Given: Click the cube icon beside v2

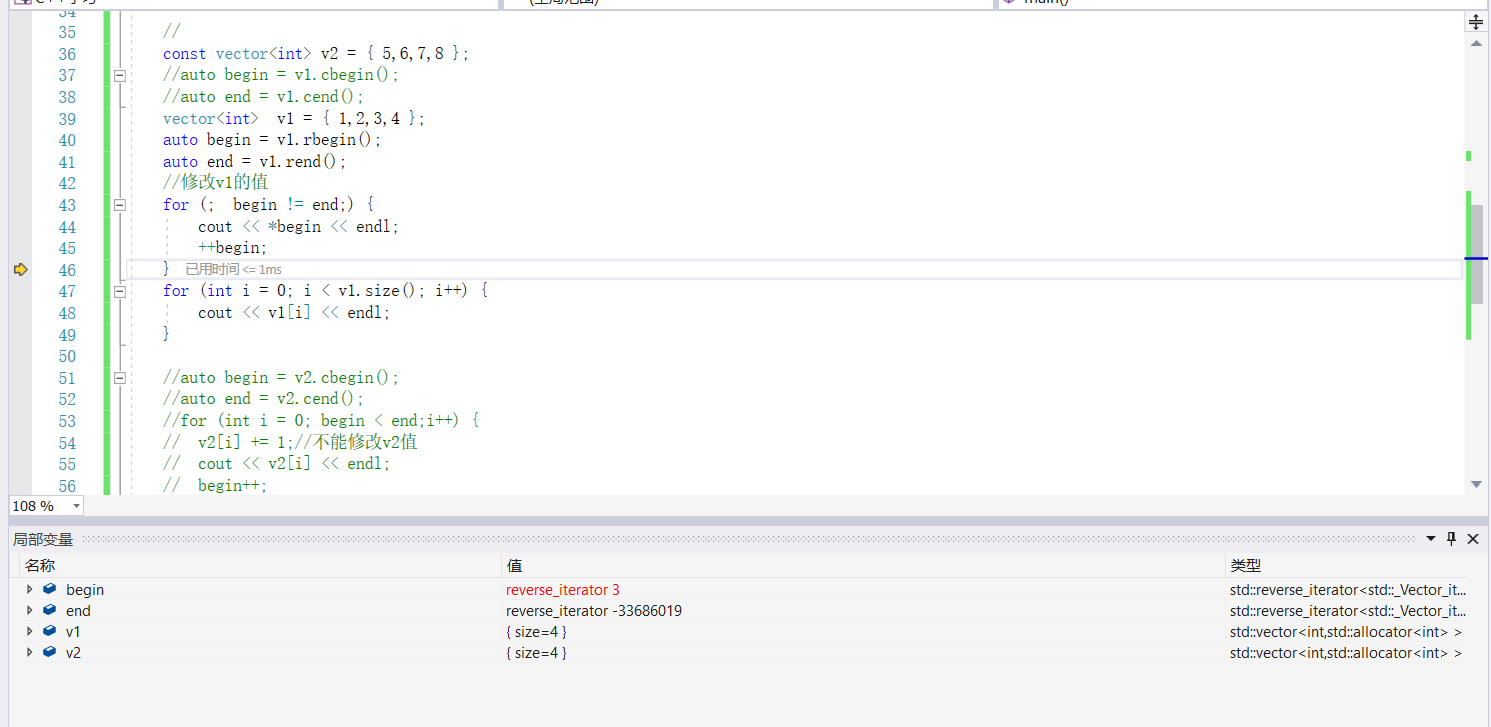Looking at the screenshot, I should tap(50, 652).
